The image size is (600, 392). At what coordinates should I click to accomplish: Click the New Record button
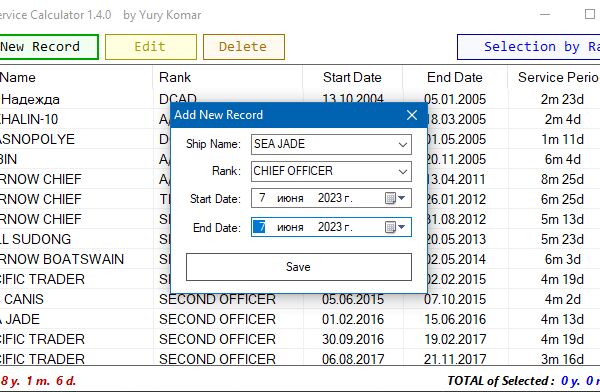49,47
